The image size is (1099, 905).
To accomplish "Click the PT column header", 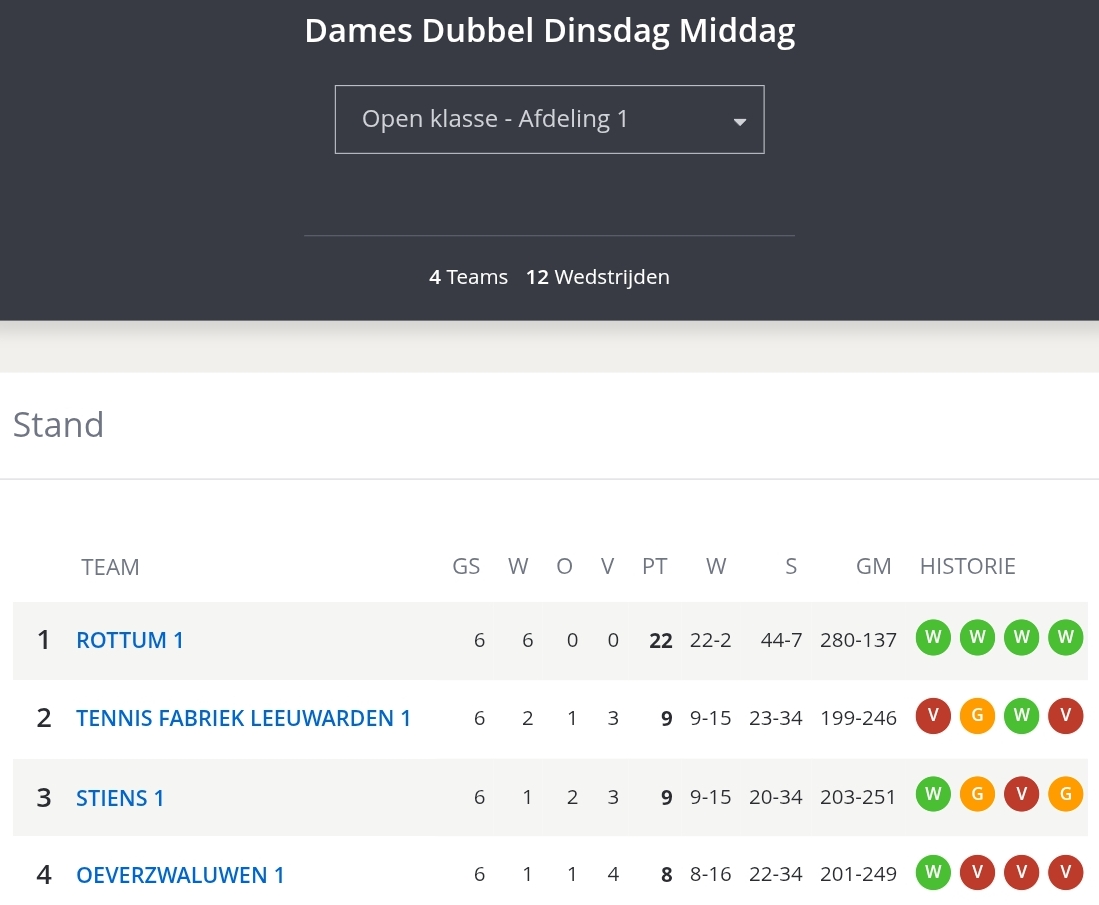I will coord(654,567).
